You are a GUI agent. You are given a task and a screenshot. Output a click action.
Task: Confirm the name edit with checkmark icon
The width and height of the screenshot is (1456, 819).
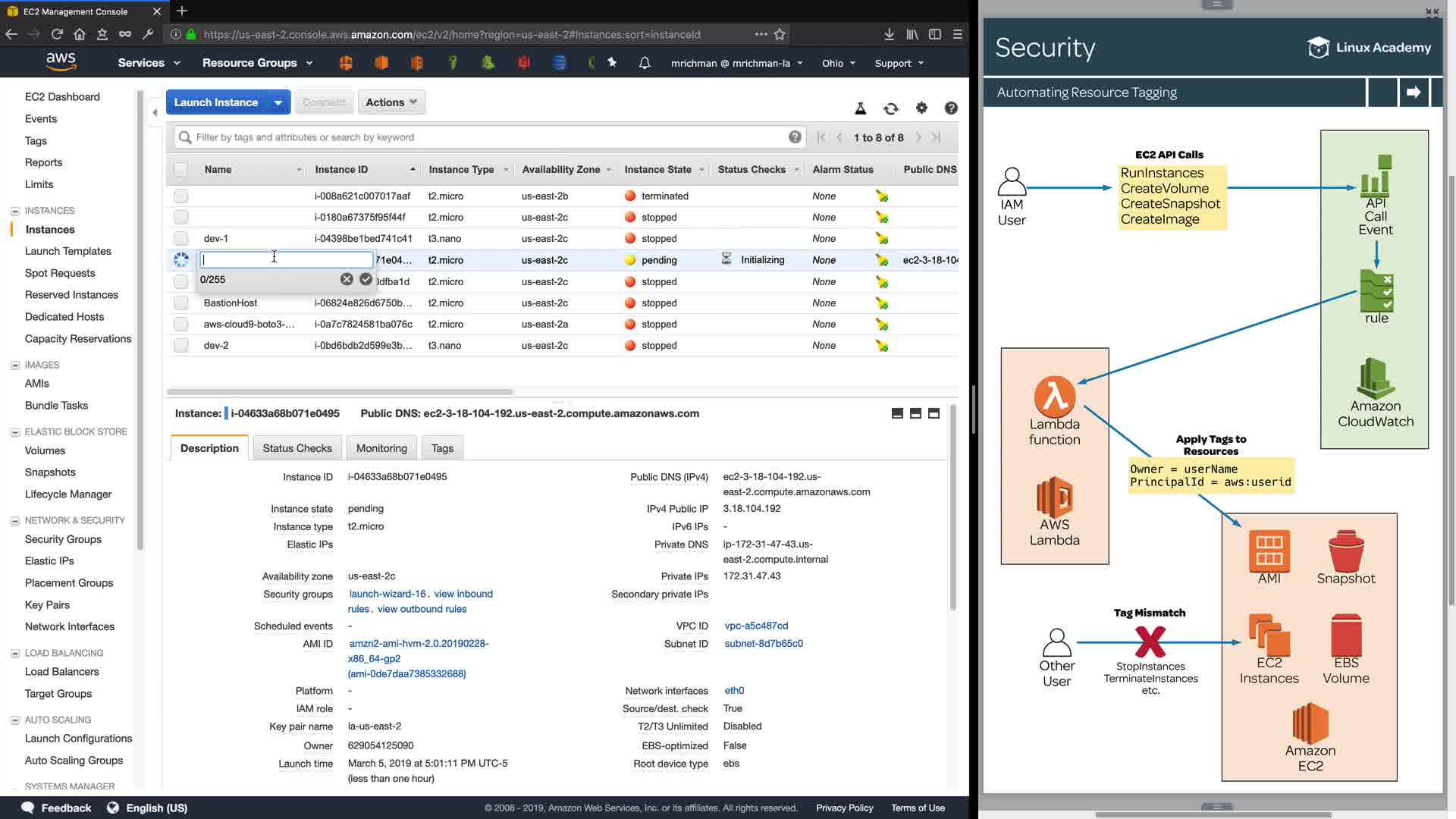pos(366,279)
